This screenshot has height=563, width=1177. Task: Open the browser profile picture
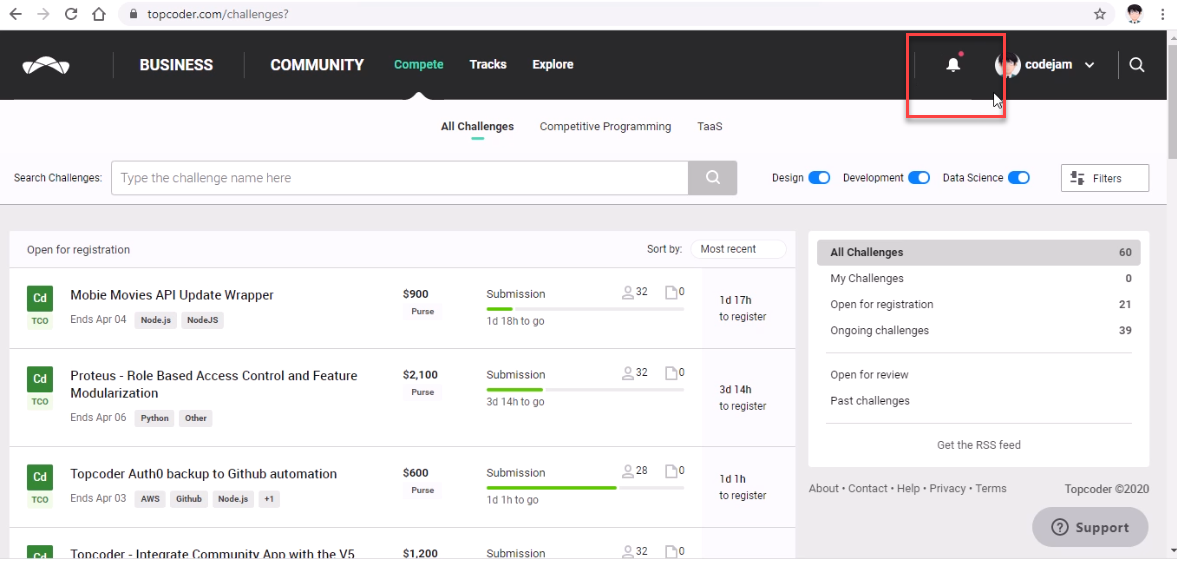point(1134,14)
